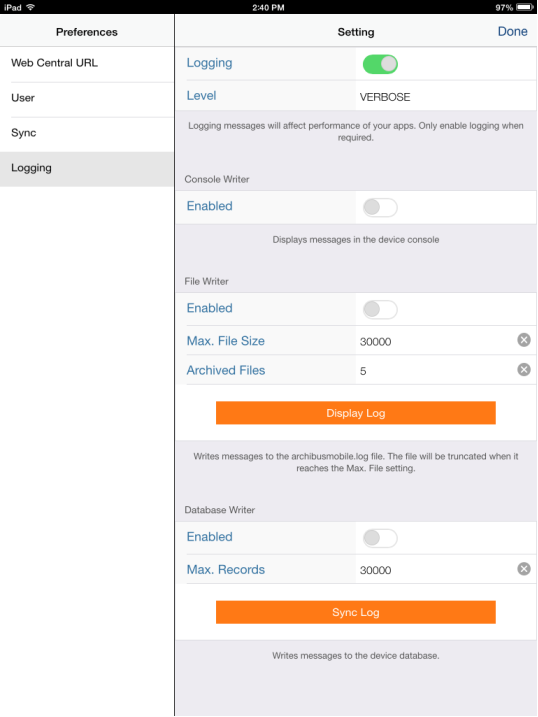Edit the Max. File Size value
This screenshot has height=717, width=538.
(436, 341)
